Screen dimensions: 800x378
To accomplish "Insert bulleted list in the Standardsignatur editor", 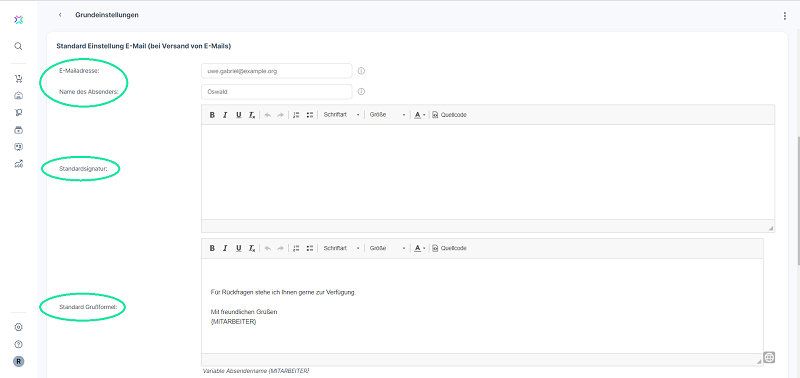I will (309, 115).
